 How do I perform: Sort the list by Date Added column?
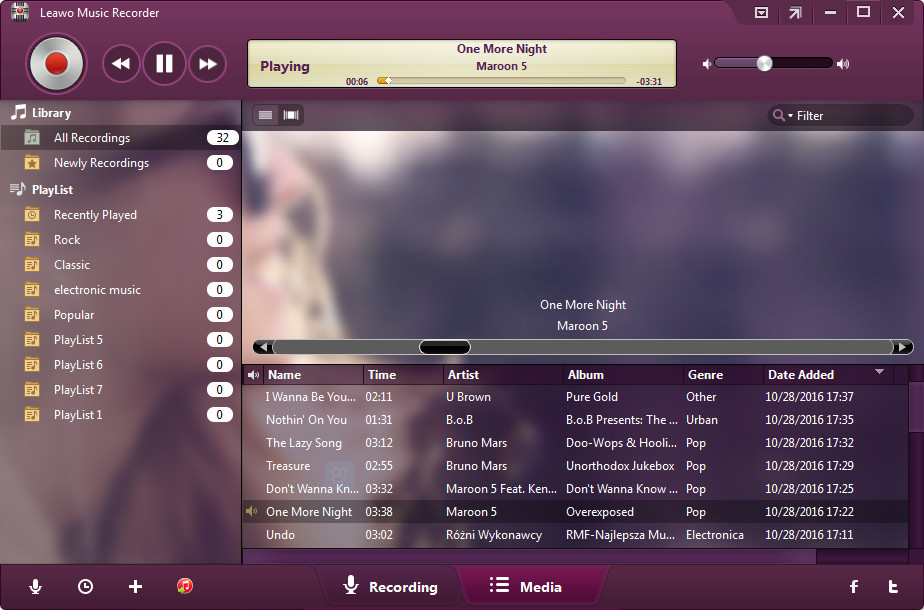coord(829,375)
